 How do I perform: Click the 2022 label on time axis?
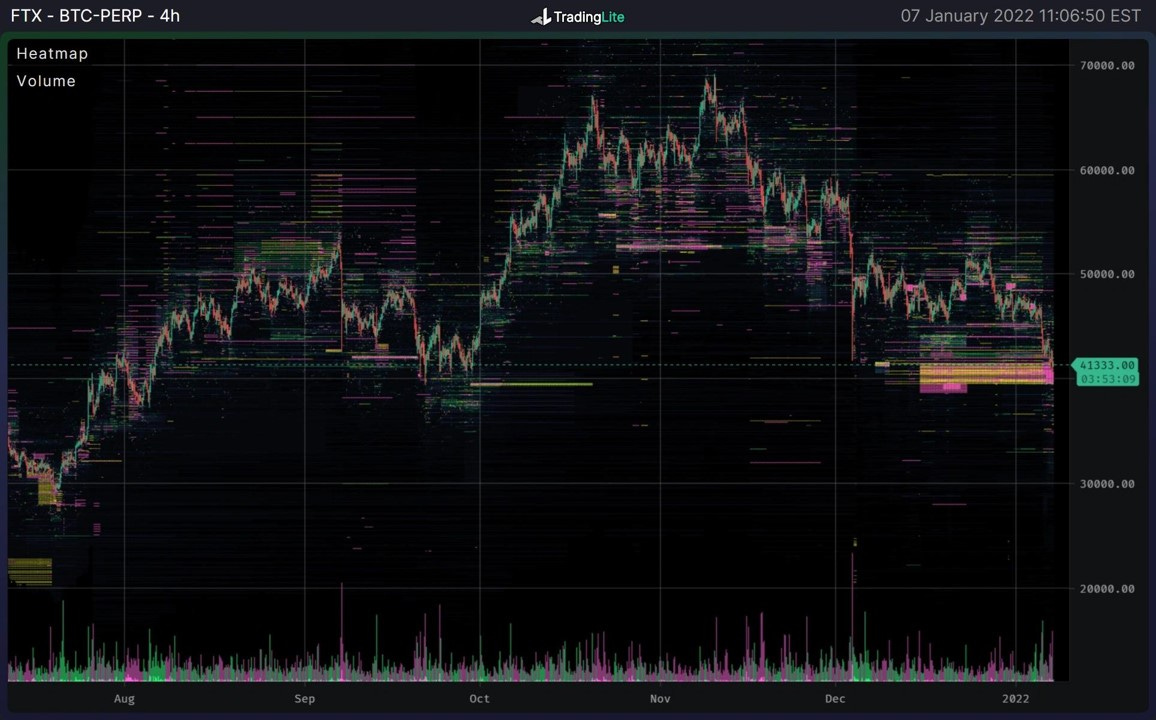(x=1015, y=699)
